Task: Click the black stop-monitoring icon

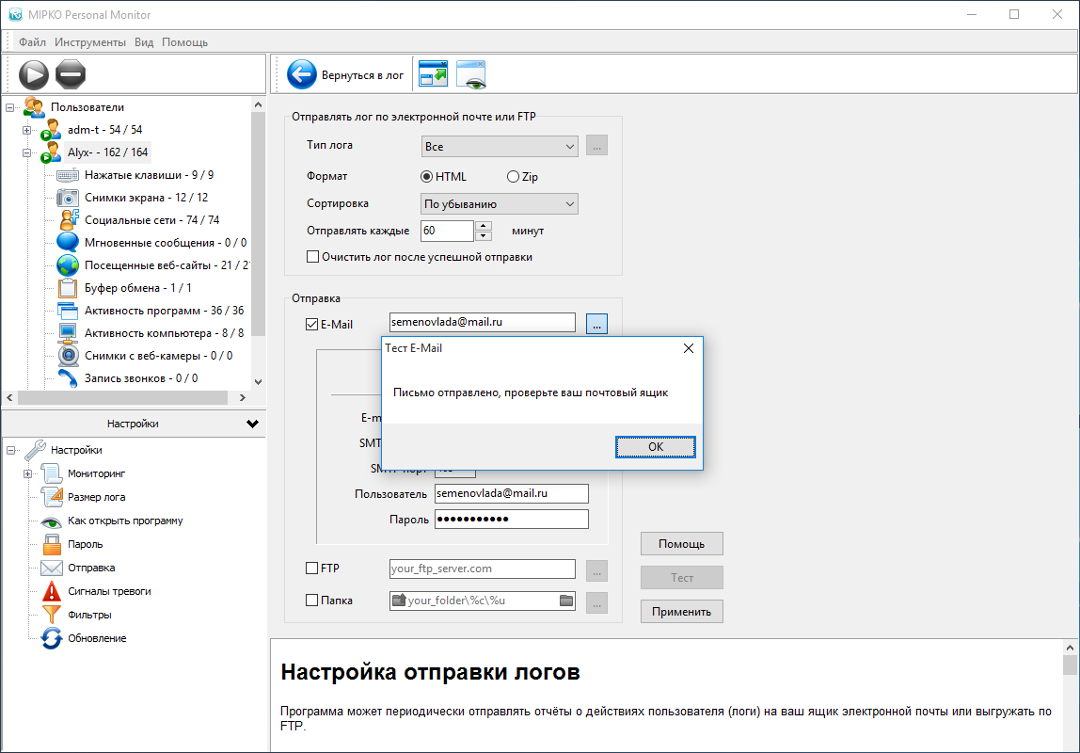Action: [x=71, y=74]
